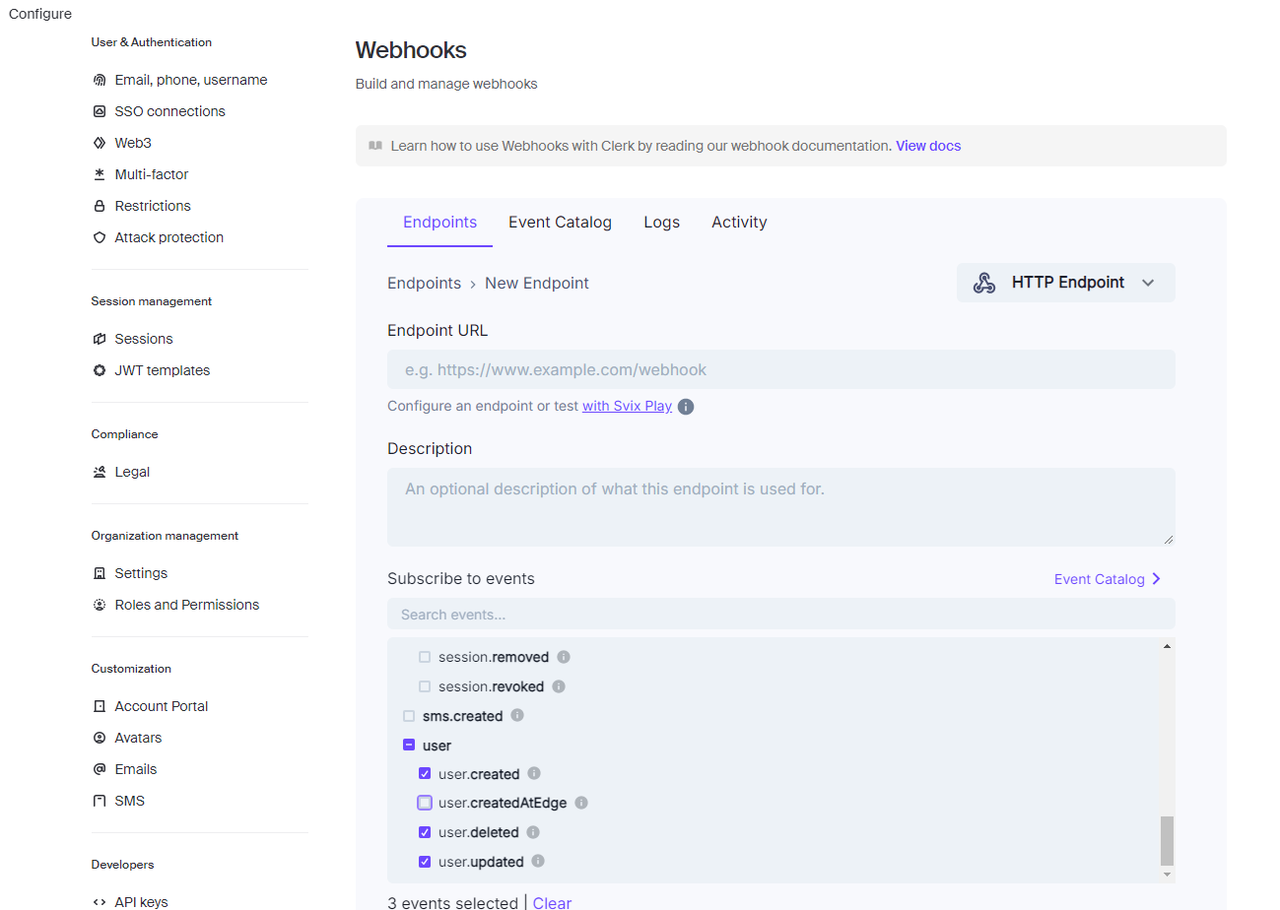The height and width of the screenshot is (910, 1280).
Task: Check the session.removed event checkbox
Action: pos(425,658)
